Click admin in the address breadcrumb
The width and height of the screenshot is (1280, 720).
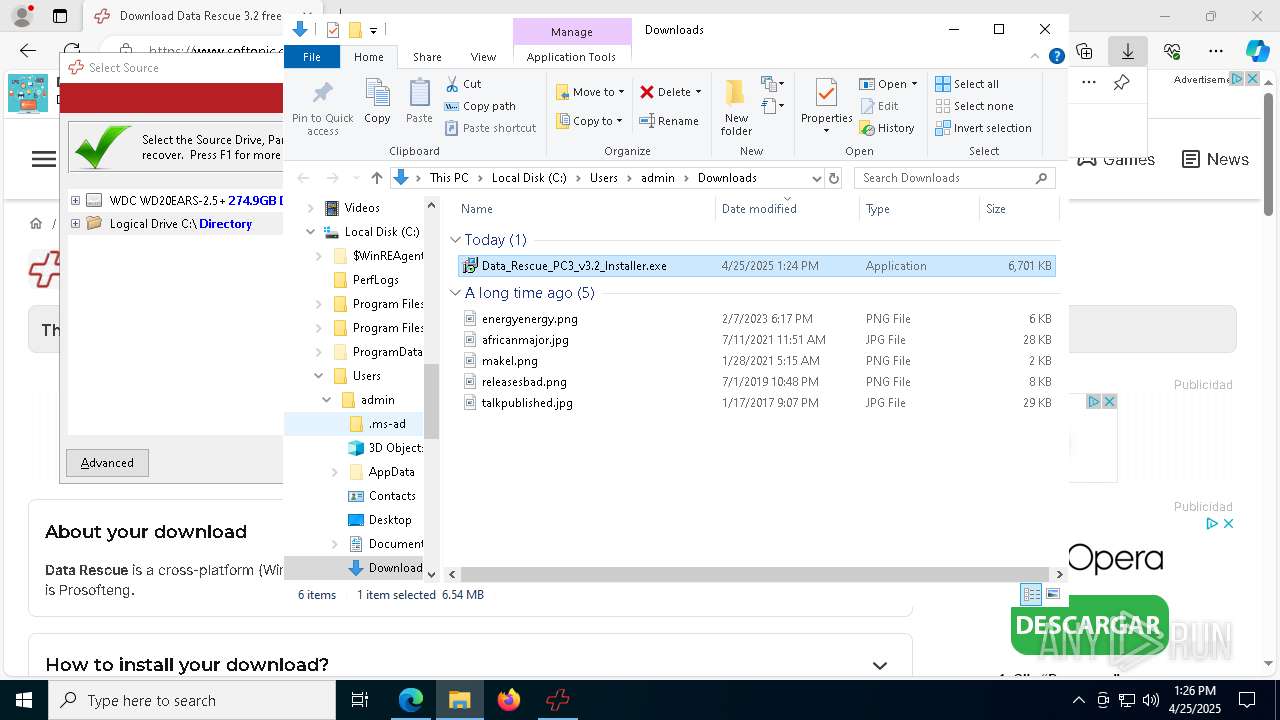[x=657, y=178]
